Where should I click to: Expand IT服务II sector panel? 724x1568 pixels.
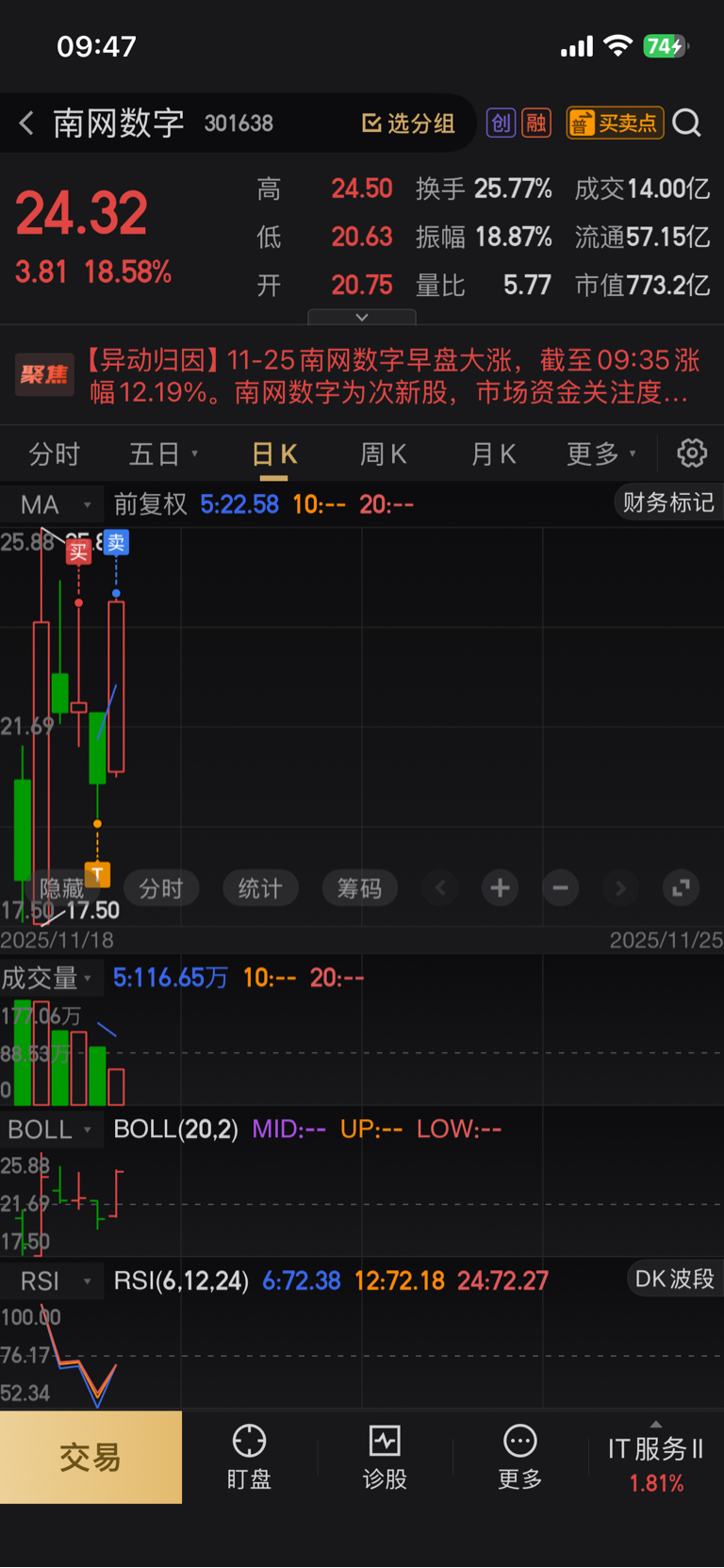pyautogui.click(x=656, y=1457)
